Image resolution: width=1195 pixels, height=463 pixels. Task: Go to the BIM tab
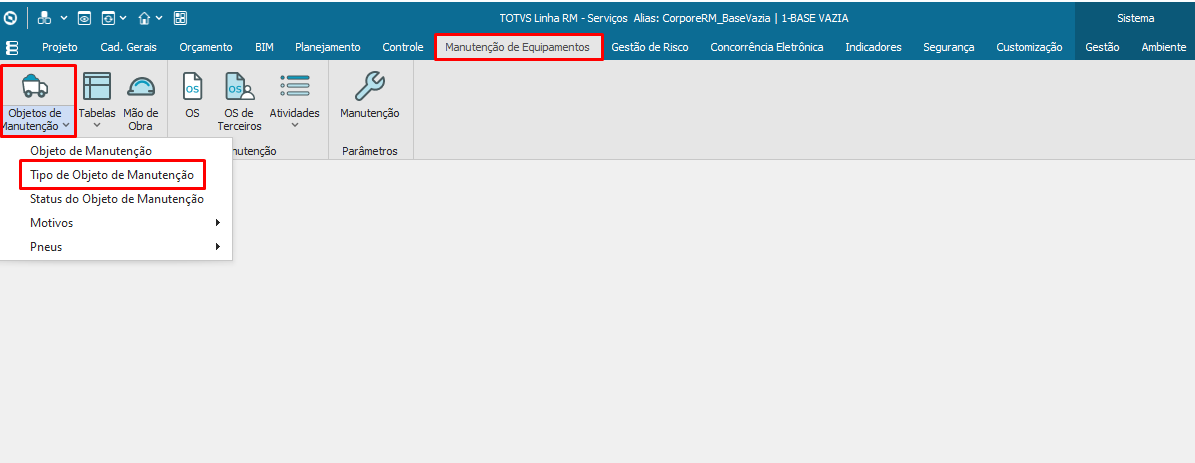pyautogui.click(x=264, y=47)
